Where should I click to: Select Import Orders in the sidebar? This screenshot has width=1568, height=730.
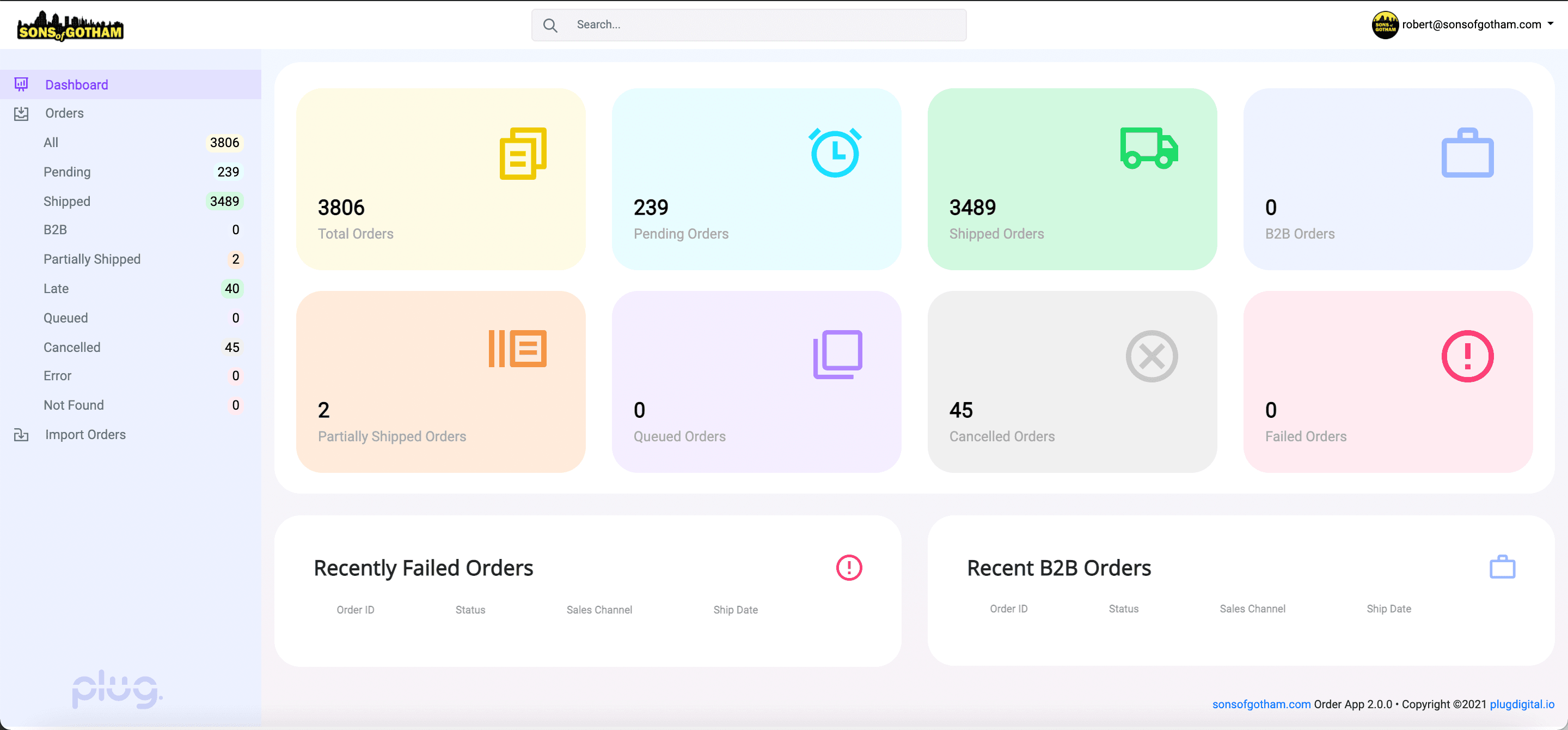84,435
